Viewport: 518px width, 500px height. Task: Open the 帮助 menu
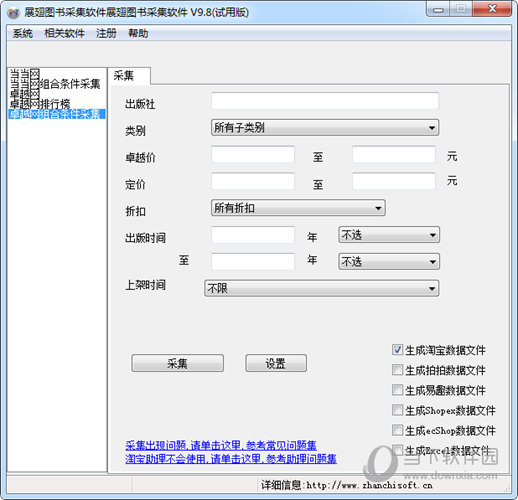click(x=138, y=33)
